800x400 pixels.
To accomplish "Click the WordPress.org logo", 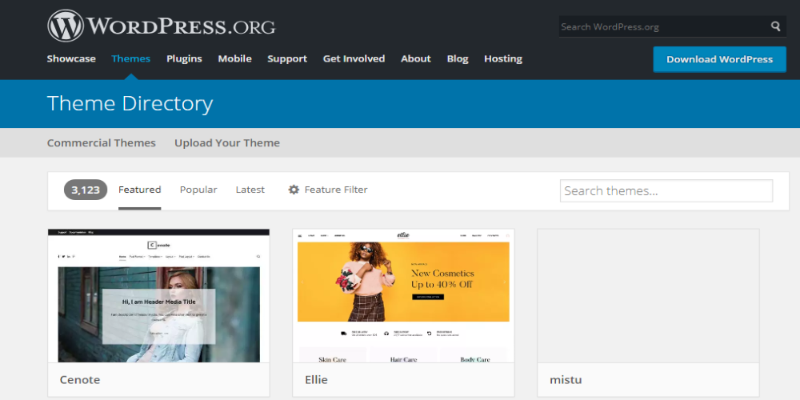I will (161, 26).
